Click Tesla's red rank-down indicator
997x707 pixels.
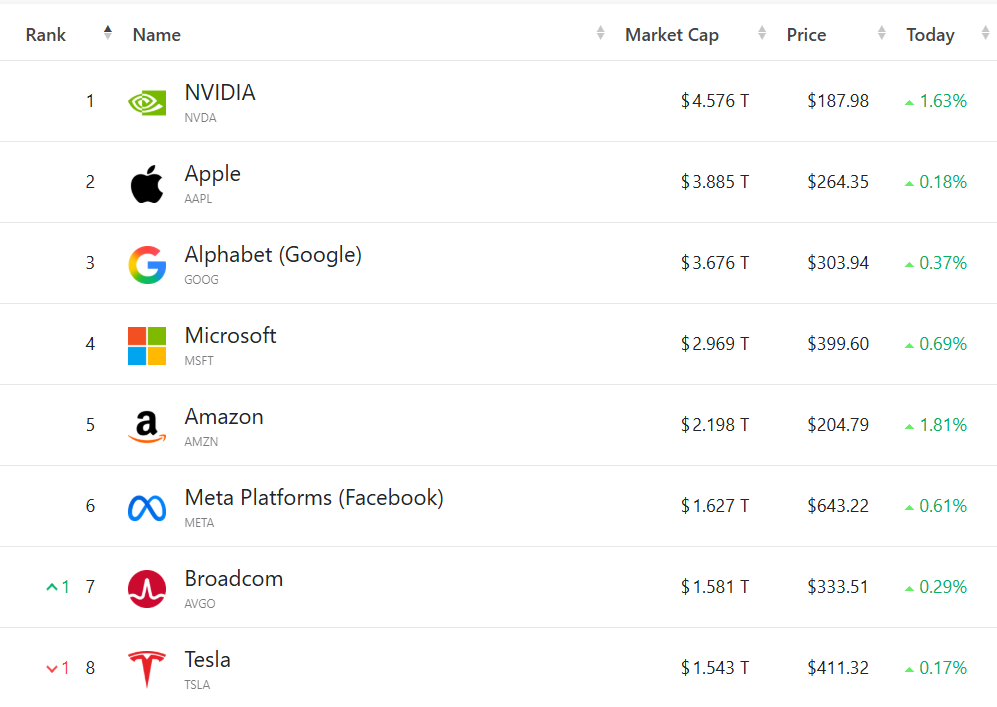57,668
